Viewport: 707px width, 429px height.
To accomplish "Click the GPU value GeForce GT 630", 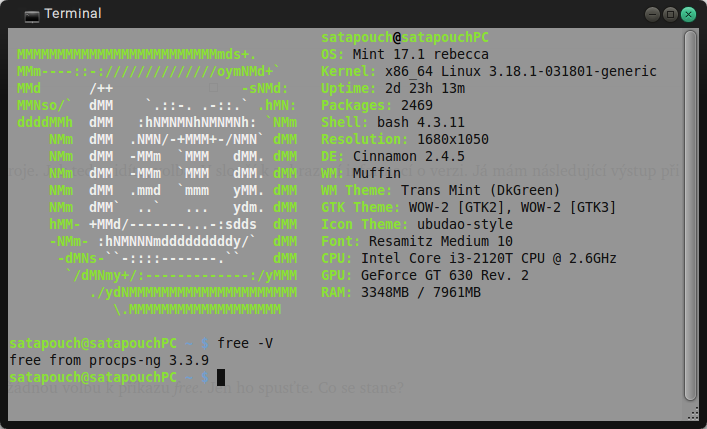I will point(445,275).
